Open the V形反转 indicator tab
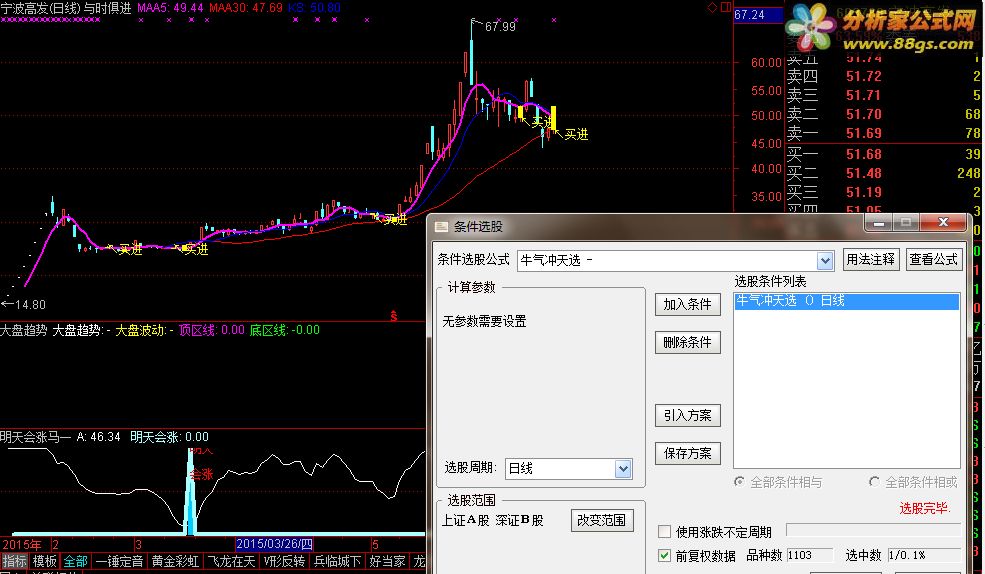 (285, 561)
